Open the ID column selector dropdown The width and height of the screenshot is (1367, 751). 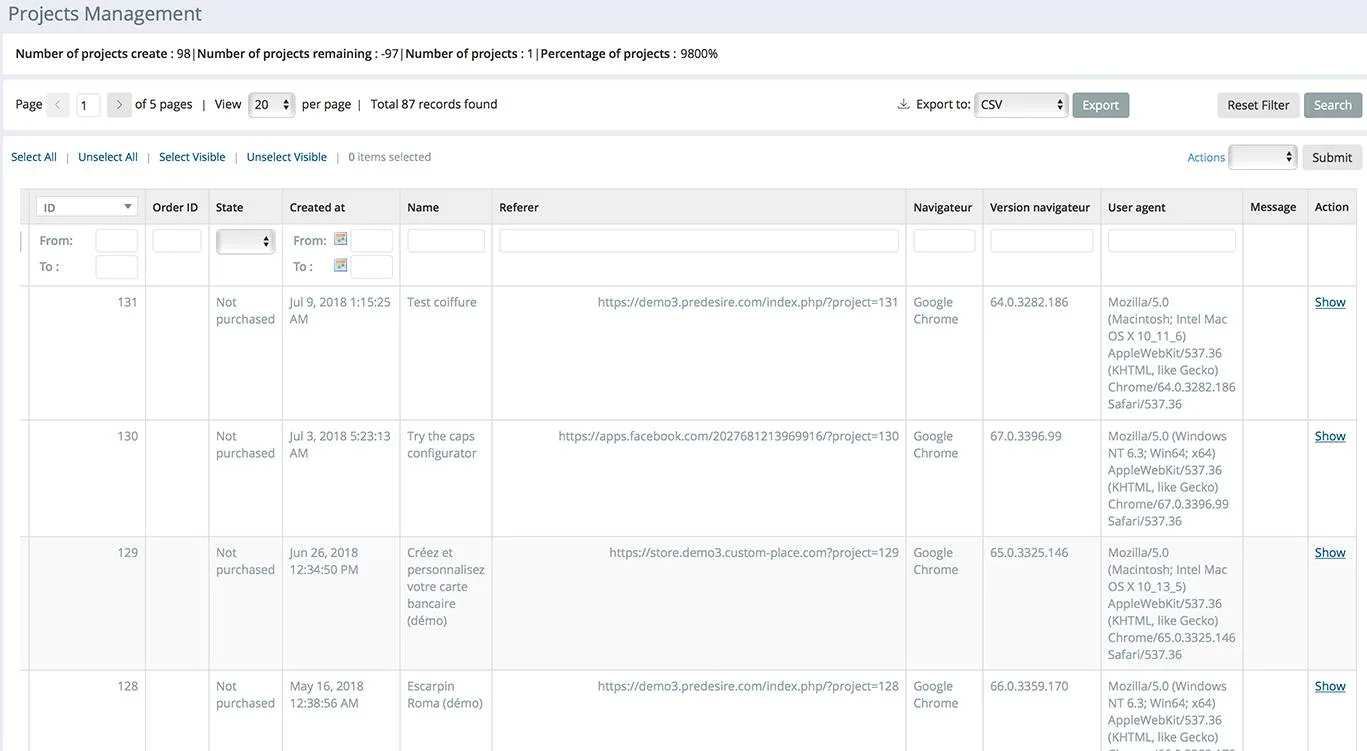pos(87,207)
